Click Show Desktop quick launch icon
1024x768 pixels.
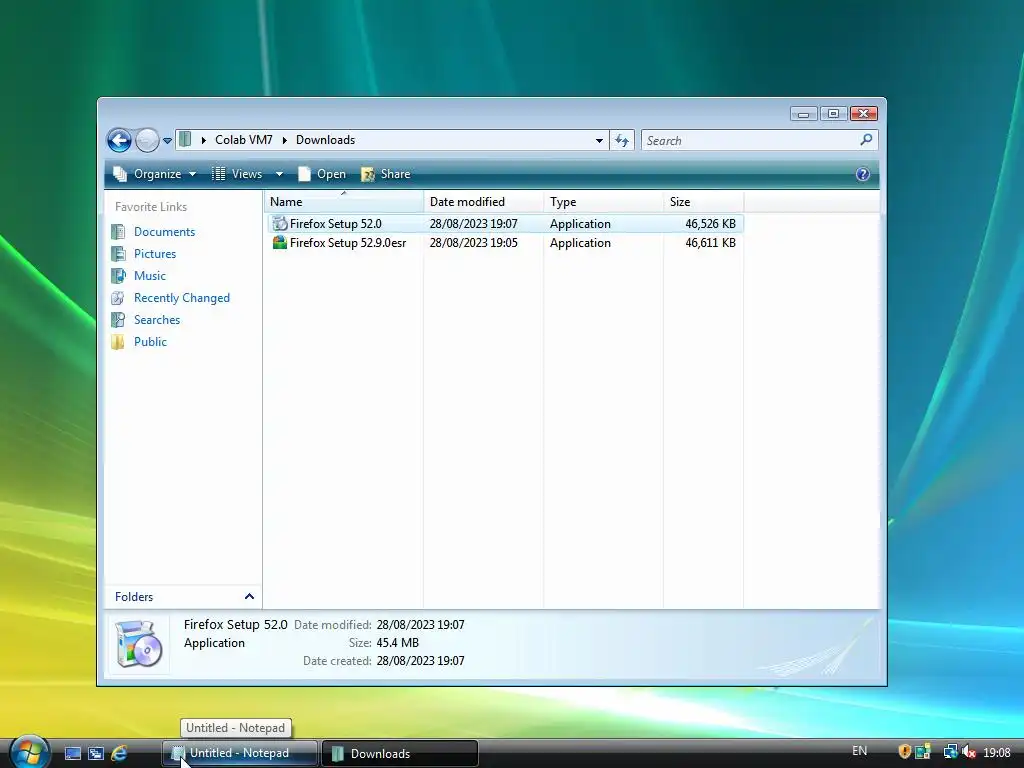[72, 753]
